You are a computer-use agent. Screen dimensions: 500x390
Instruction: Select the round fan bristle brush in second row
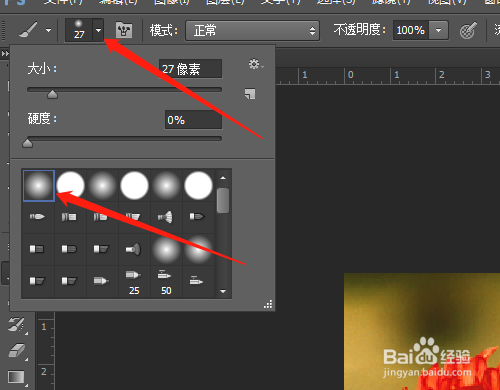(x=166, y=217)
